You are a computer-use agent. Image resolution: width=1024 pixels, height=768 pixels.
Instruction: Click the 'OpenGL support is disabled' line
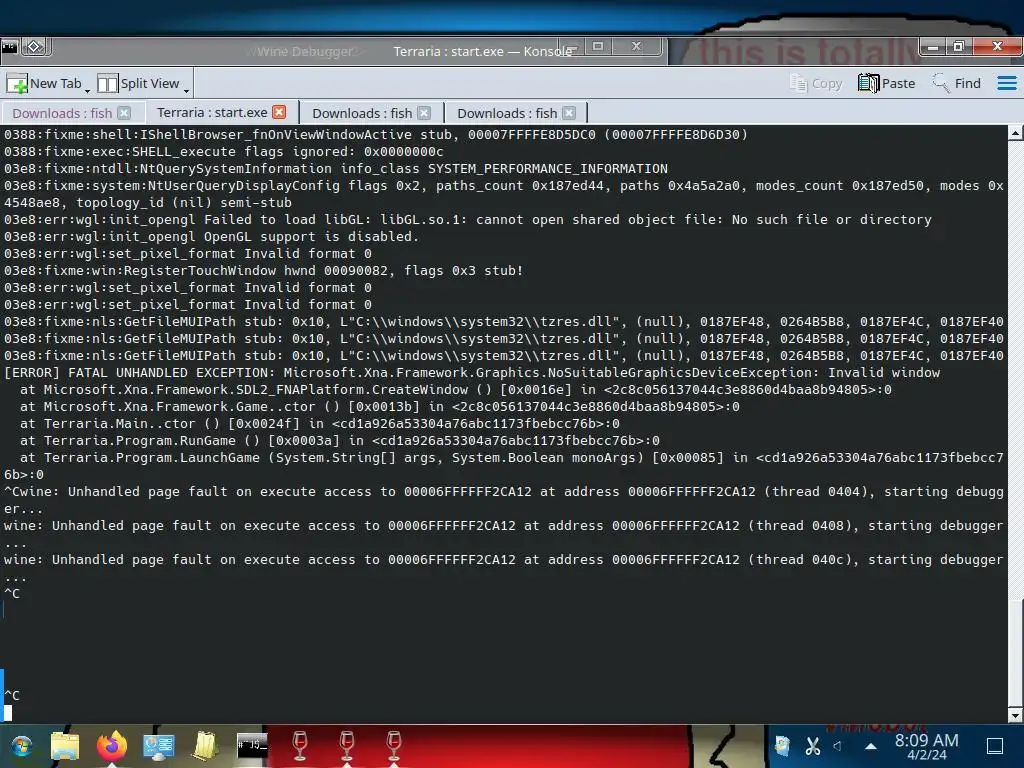[x=211, y=236]
